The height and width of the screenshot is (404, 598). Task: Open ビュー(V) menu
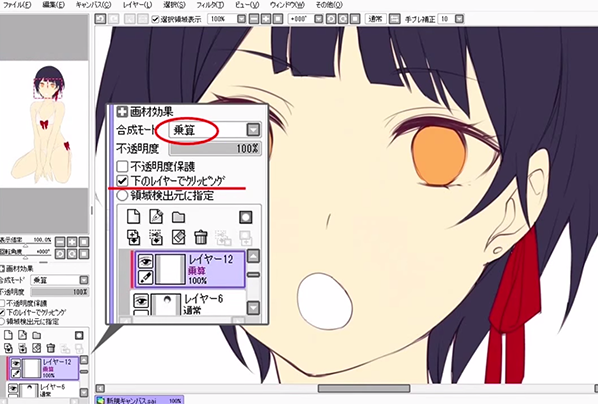[247, 5]
